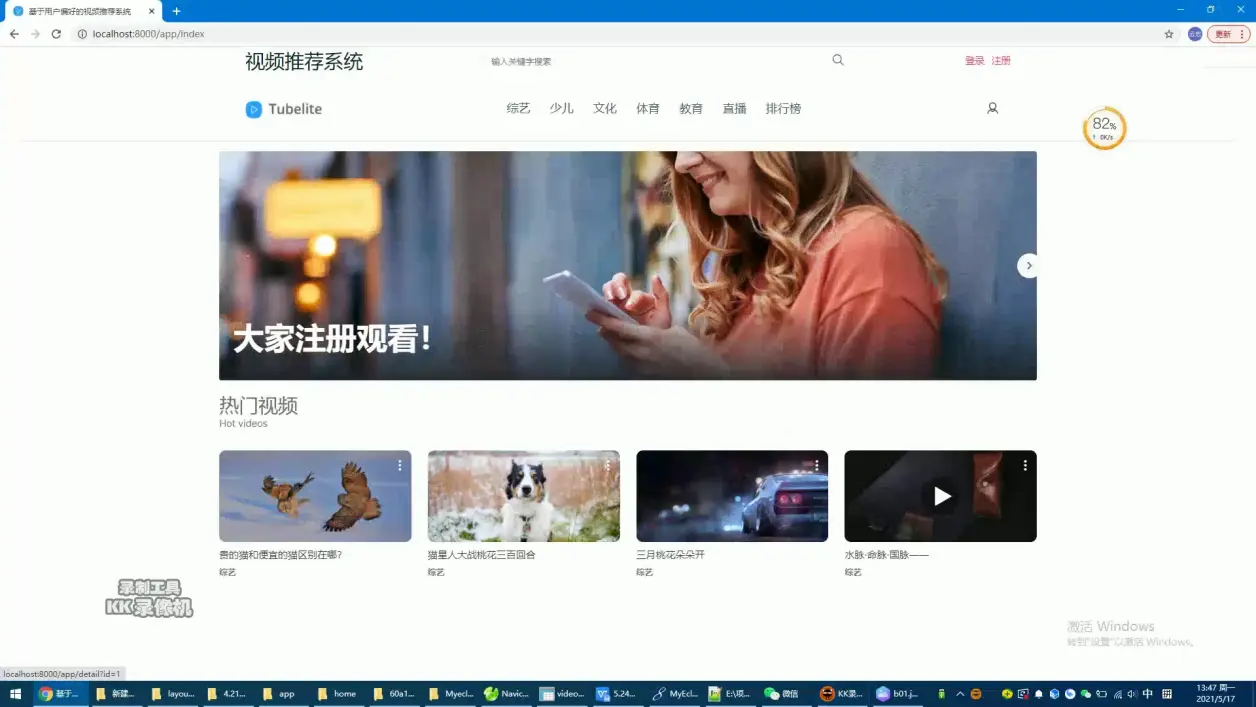Open the 综艺 category
This screenshot has height=707, width=1256.
[518, 109]
